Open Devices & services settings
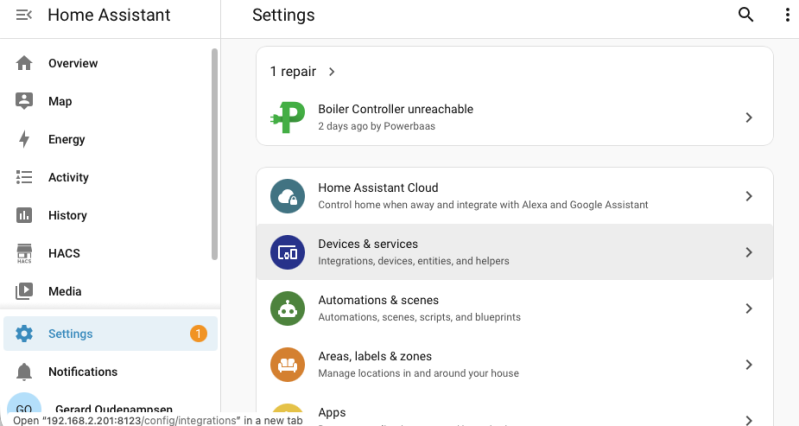Screen dimensions: 799x426 coord(515,252)
